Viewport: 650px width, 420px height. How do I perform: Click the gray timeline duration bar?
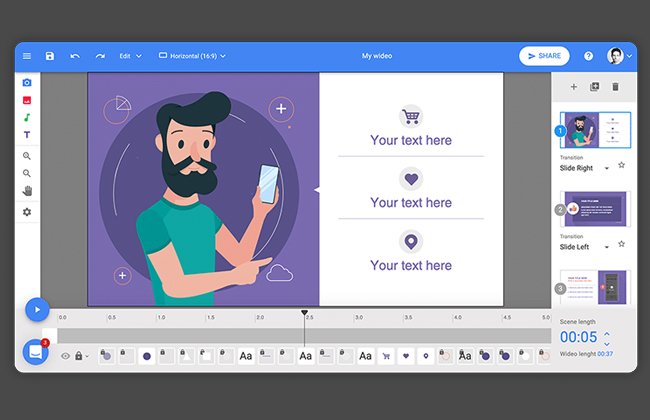pos(304,335)
